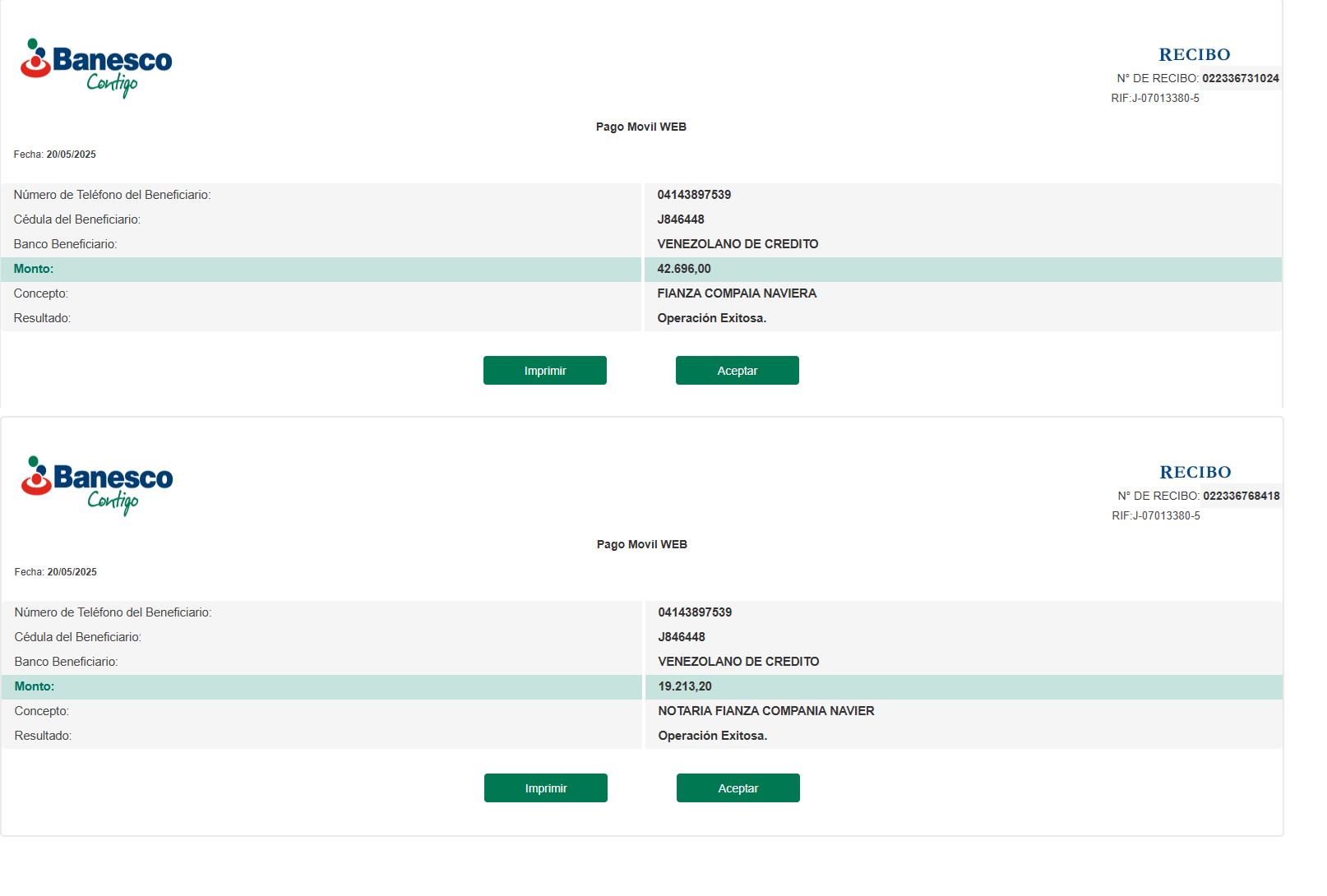Click the RECIBO heading on the top receipt
1327x896 pixels.
coord(1194,55)
